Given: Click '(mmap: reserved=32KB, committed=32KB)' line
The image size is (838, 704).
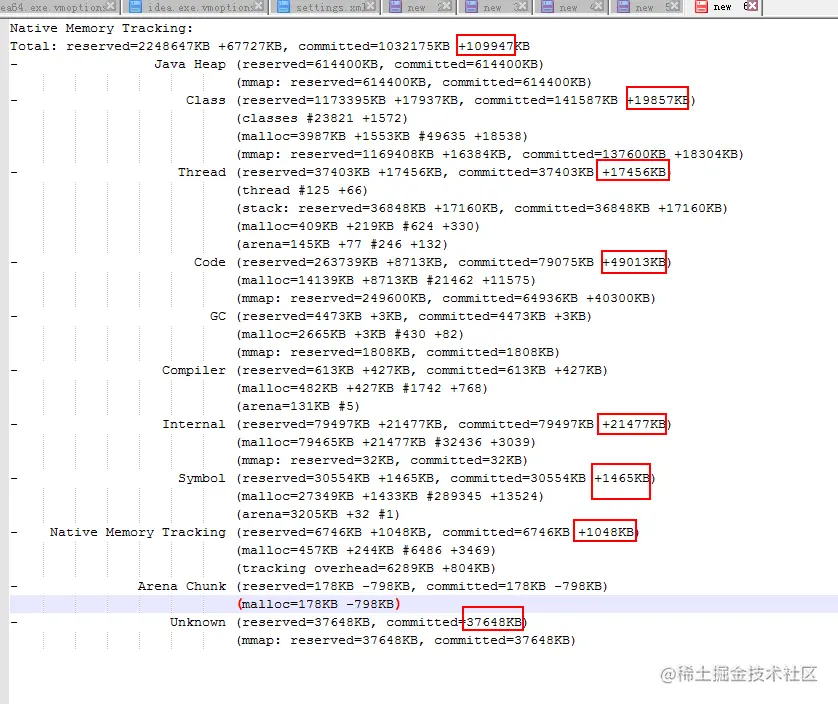Looking at the screenshot, I should (382, 460).
